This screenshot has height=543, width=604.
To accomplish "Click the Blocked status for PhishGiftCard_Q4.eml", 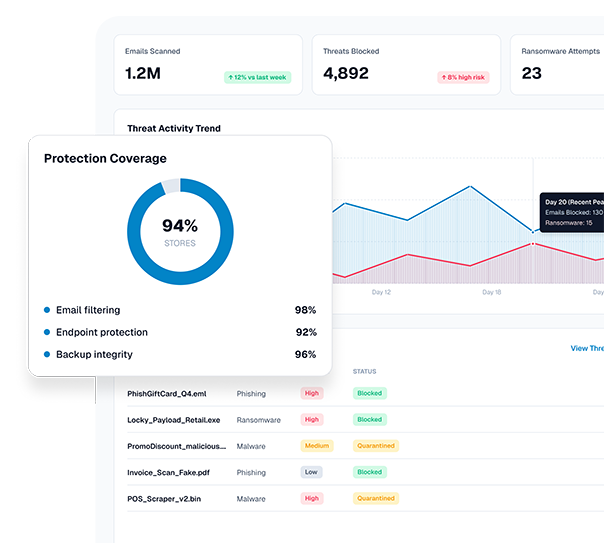I will click(369, 393).
